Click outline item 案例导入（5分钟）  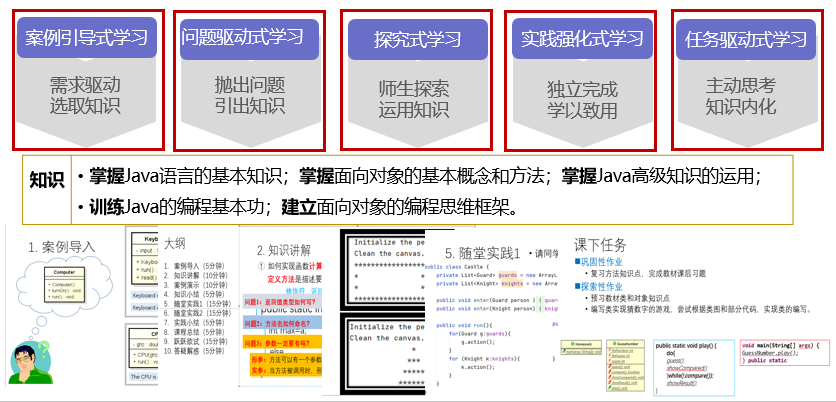[x=195, y=266]
